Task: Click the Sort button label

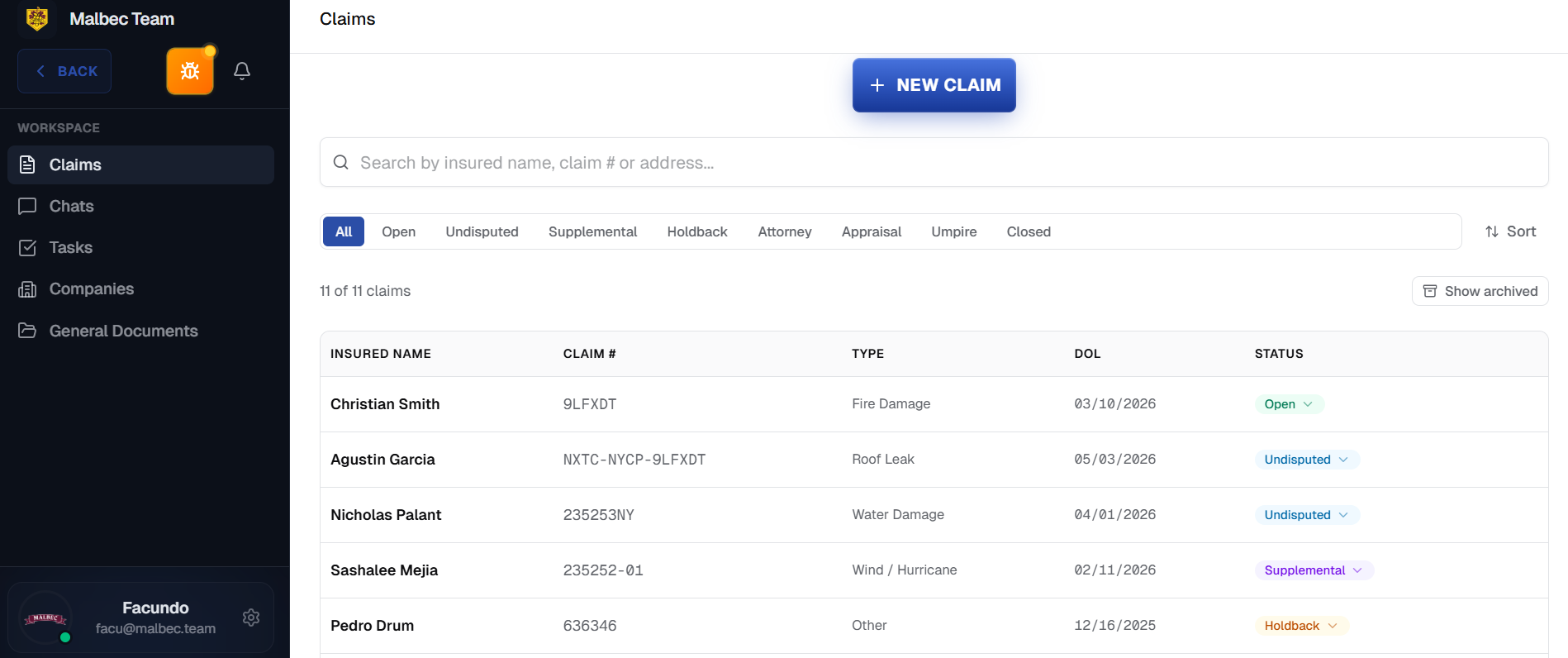Action: coord(1521,231)
